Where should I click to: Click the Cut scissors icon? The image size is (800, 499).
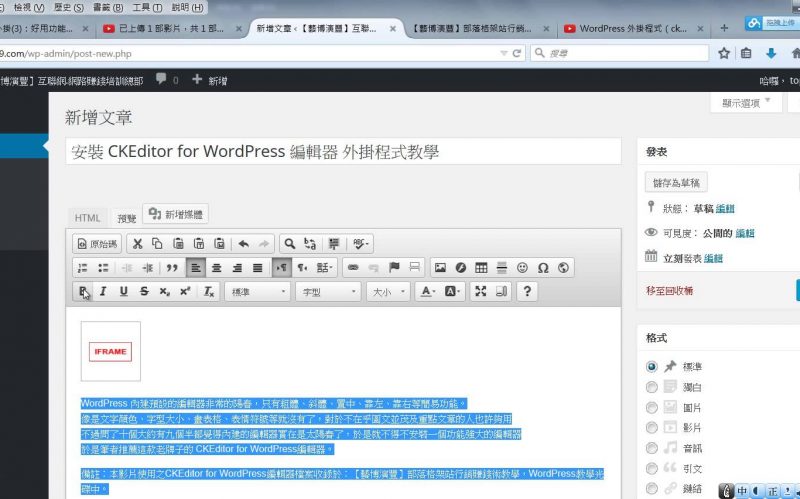pos(138,243)
